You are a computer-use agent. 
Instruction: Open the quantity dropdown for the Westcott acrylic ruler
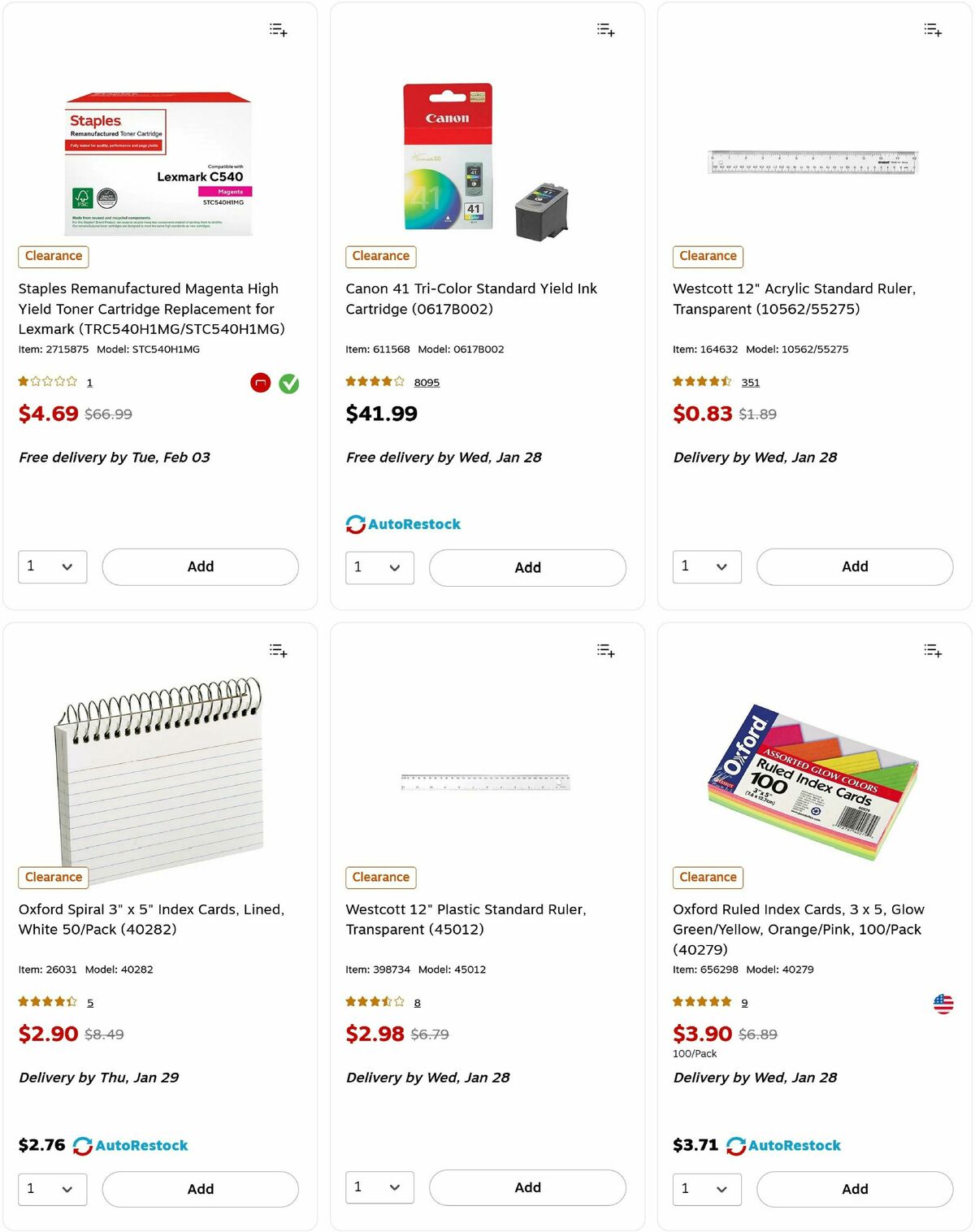pos(707,566)
